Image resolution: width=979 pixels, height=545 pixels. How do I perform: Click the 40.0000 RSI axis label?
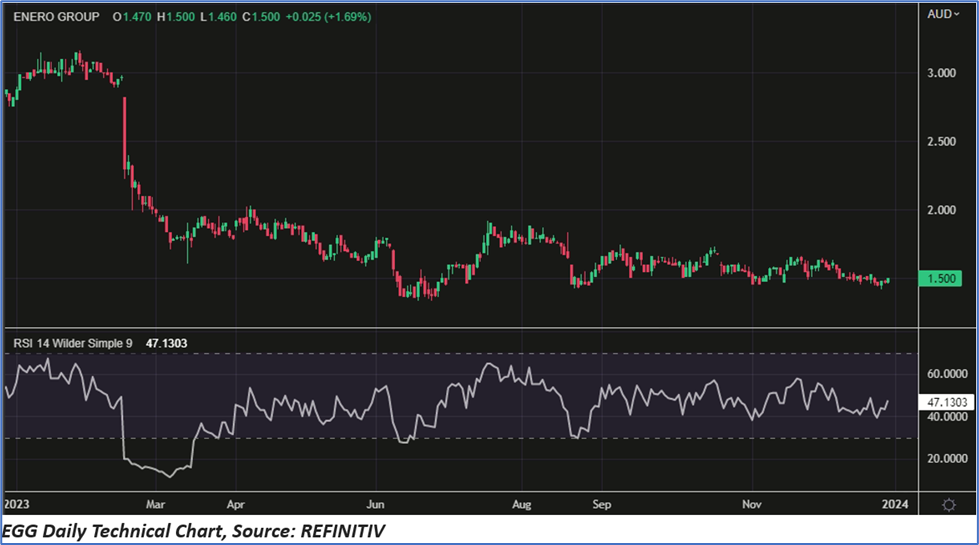[947, 417]
